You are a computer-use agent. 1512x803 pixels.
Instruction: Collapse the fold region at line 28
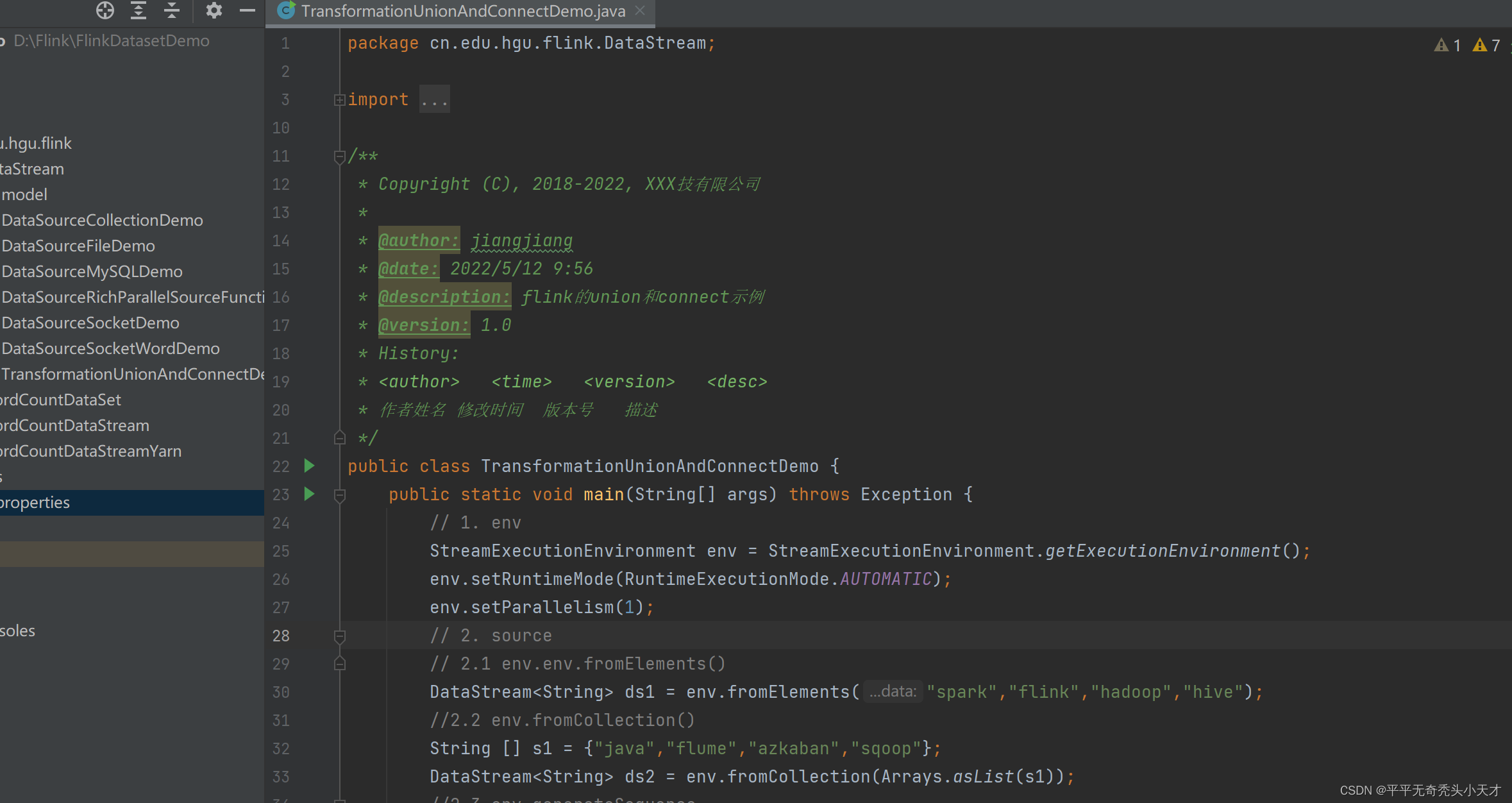click(x=340, y=636)
